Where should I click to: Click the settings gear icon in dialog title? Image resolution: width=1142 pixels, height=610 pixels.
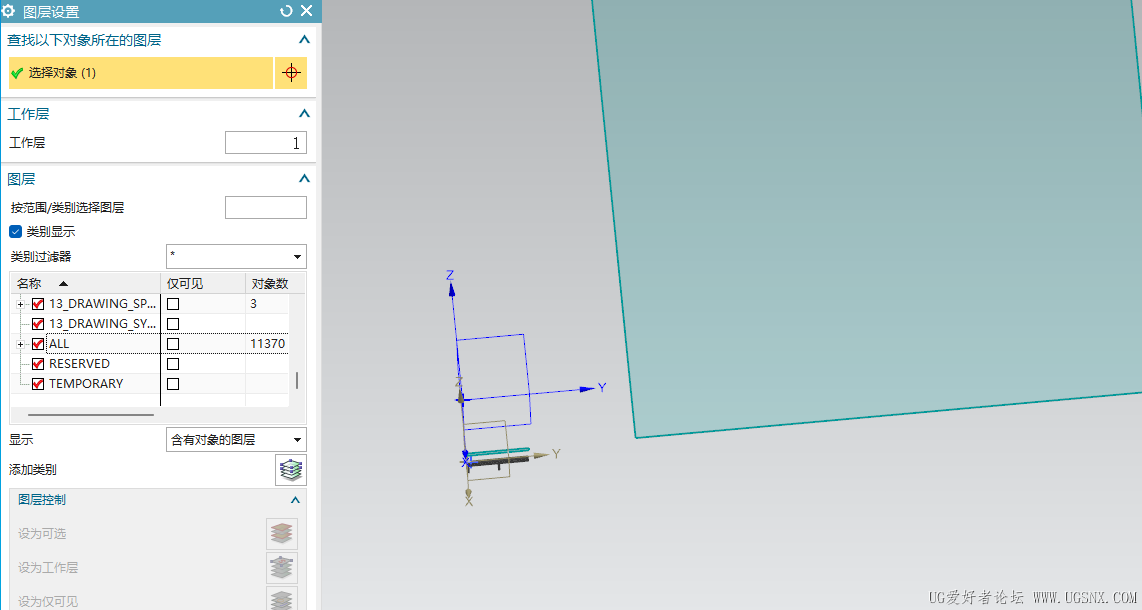coord(9,11)
